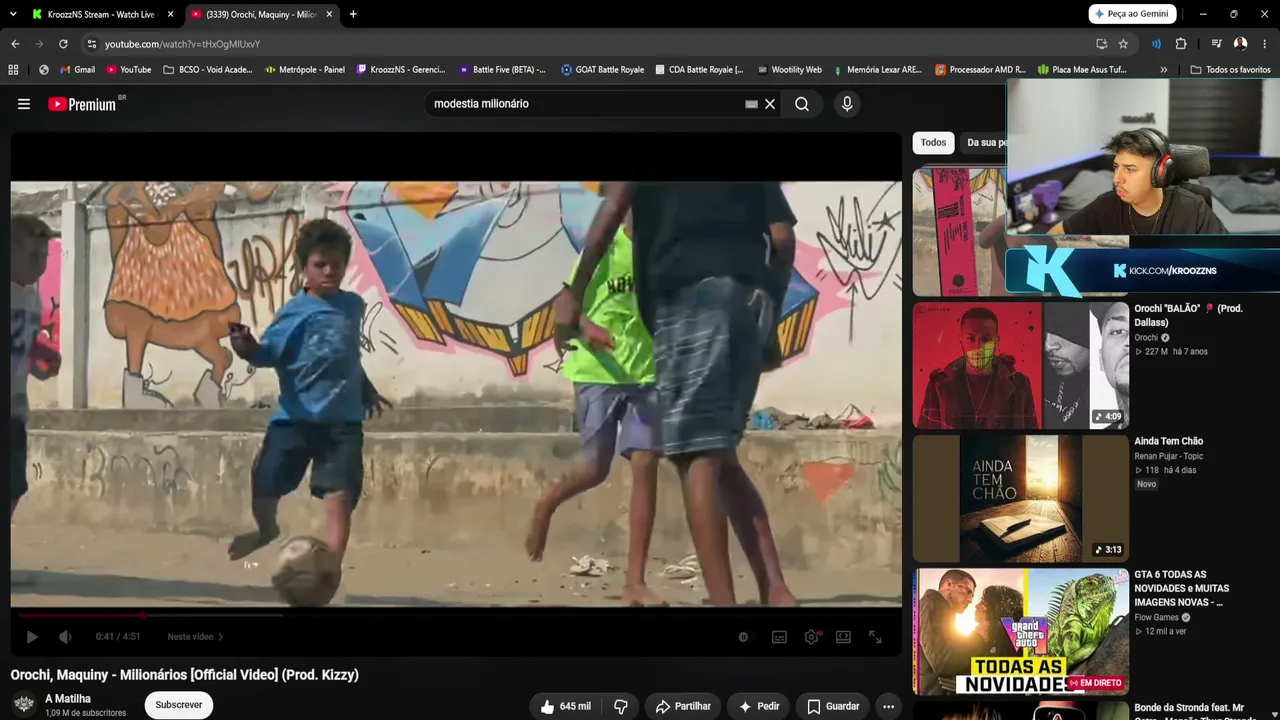Screen dimensions: 1280x720
Task: Open the 'GOAT Battle Royale' bookmark
Action: tap(603, 70)
